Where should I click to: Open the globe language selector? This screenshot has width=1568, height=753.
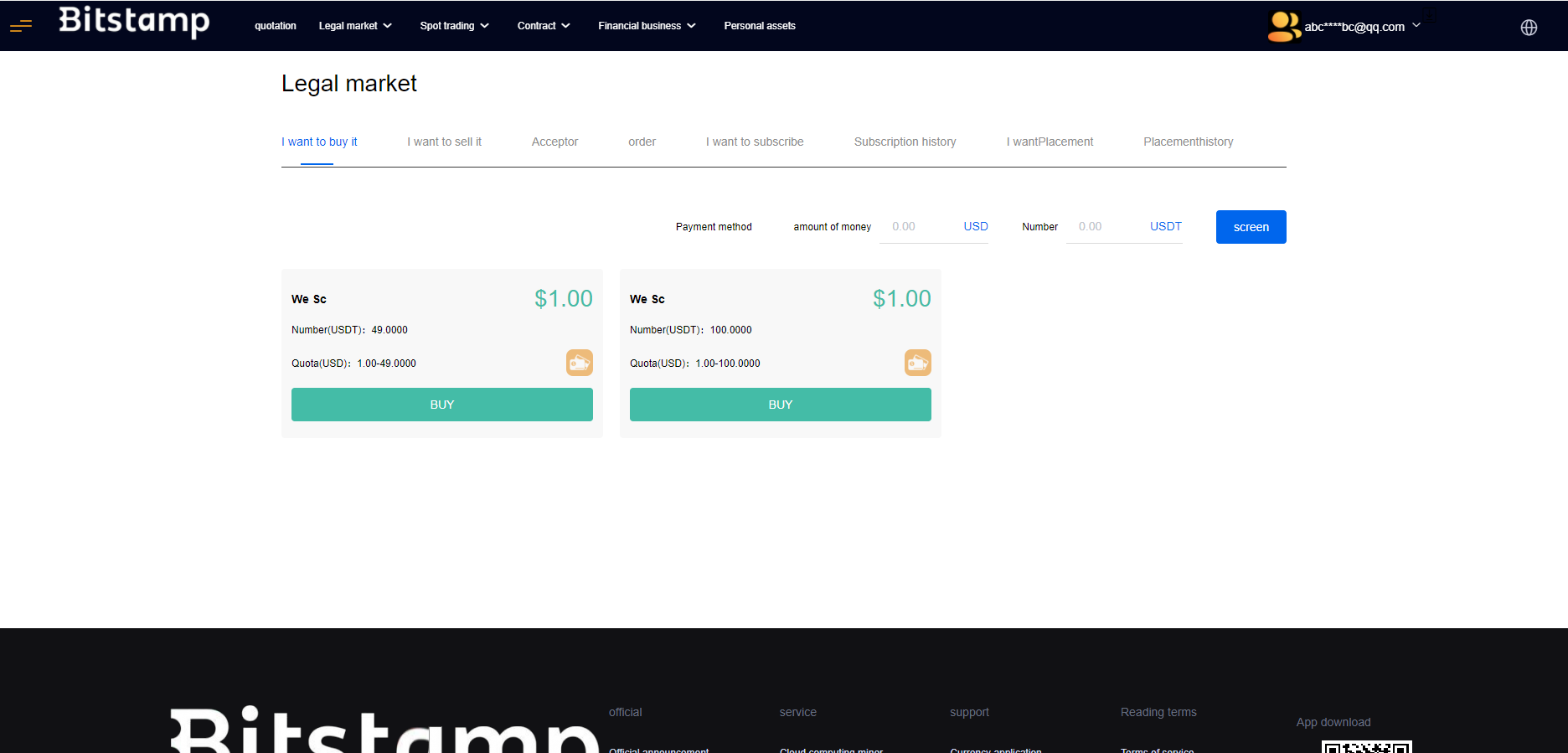1529,28
